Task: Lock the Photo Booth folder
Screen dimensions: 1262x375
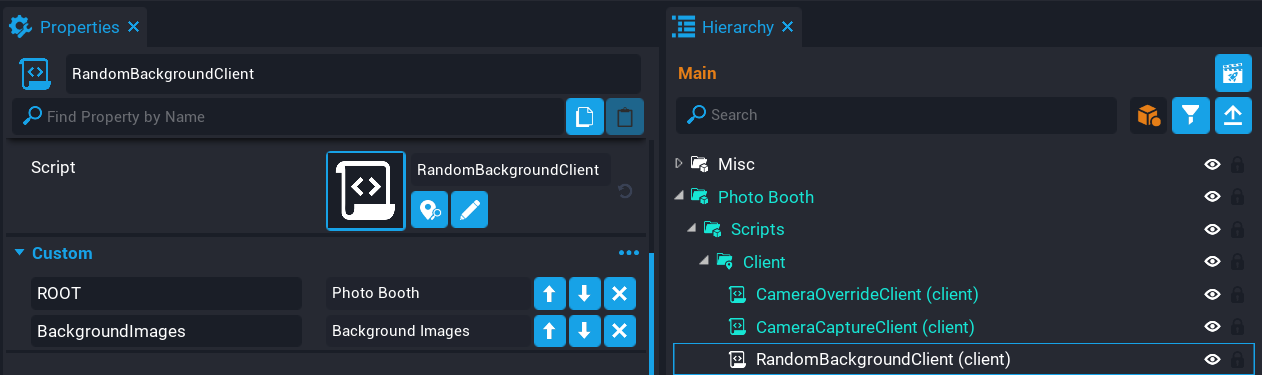Action: click(x=1237, y=197)
